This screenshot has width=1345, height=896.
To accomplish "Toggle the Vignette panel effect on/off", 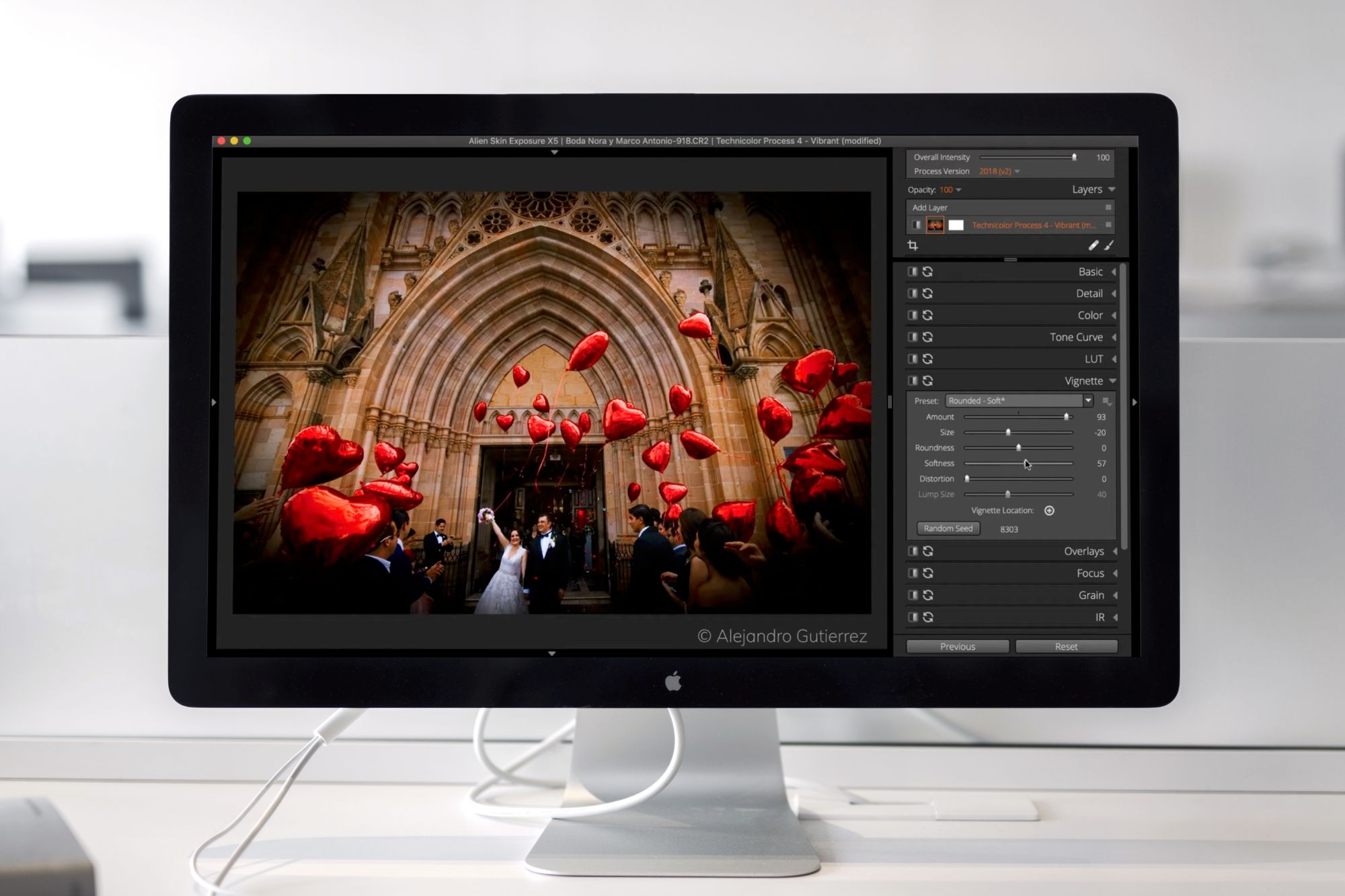I will point(913,381).
